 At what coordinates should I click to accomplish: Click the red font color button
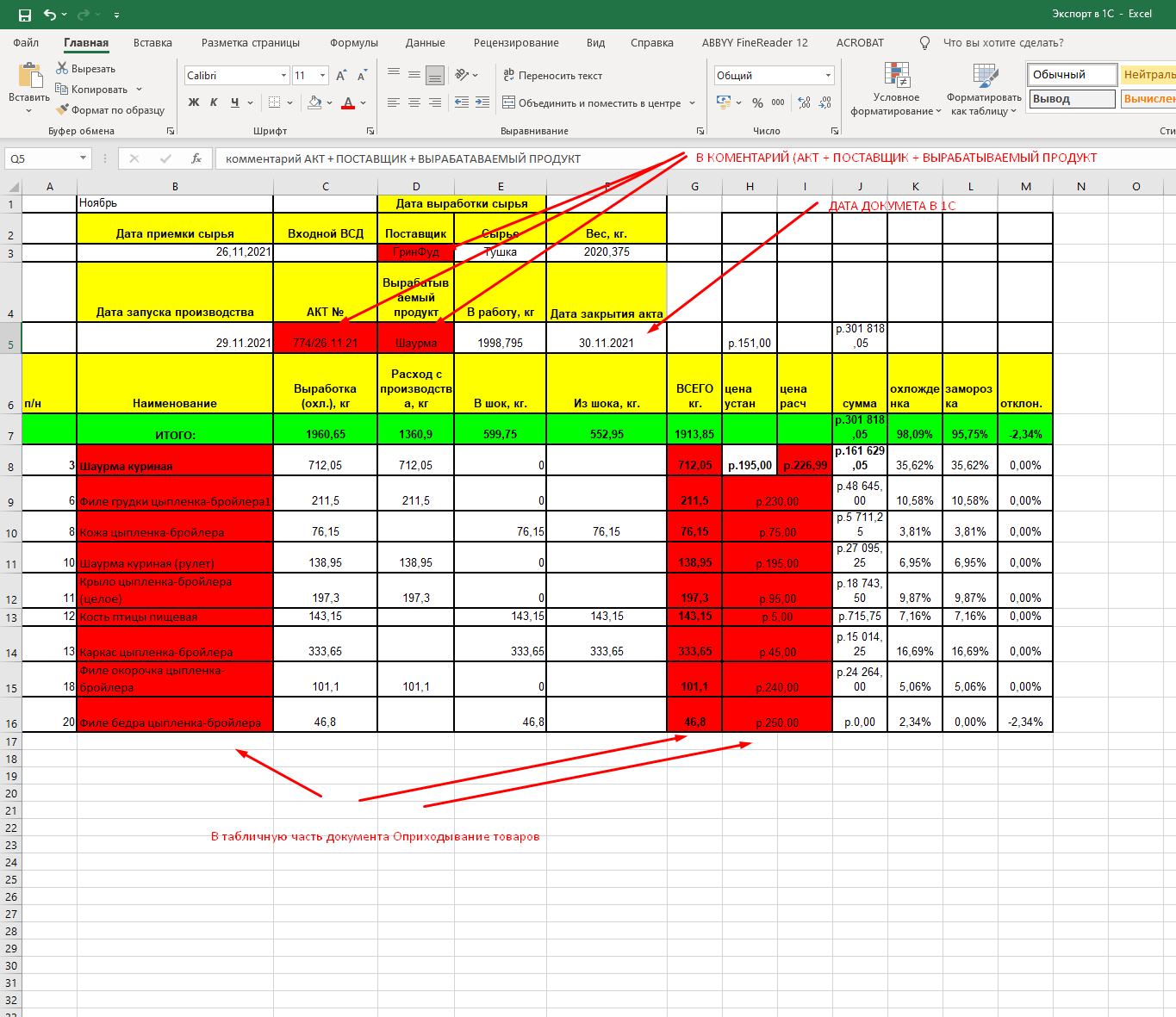[348, 103]
